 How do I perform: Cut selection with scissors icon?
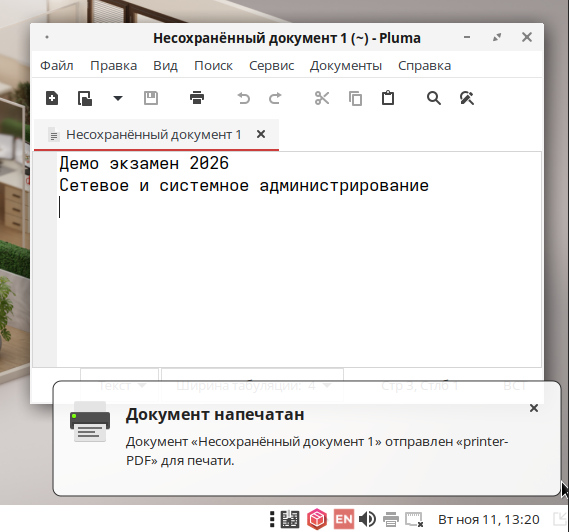pyautogui.click(x=322, y=98)
